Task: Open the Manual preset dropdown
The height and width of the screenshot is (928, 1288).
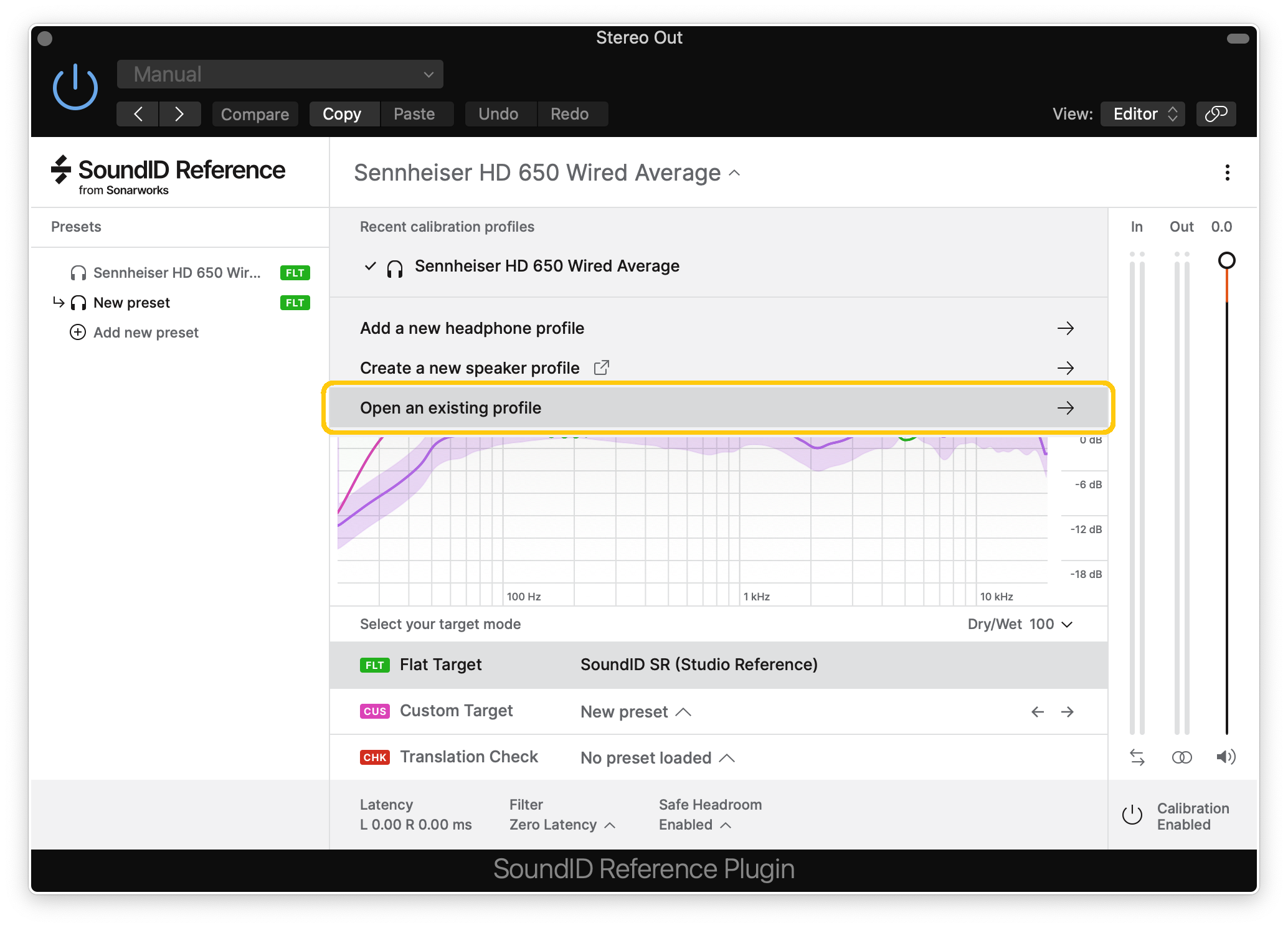Action: 280,75
